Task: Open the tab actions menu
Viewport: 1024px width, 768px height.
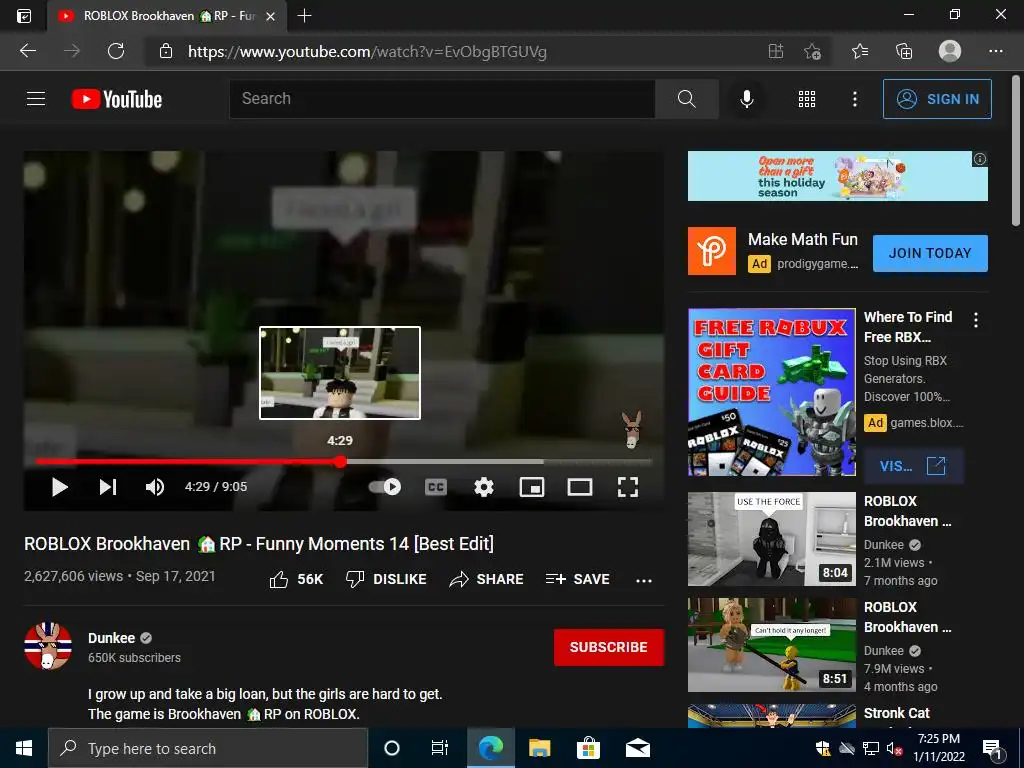Action: (24, 16)
